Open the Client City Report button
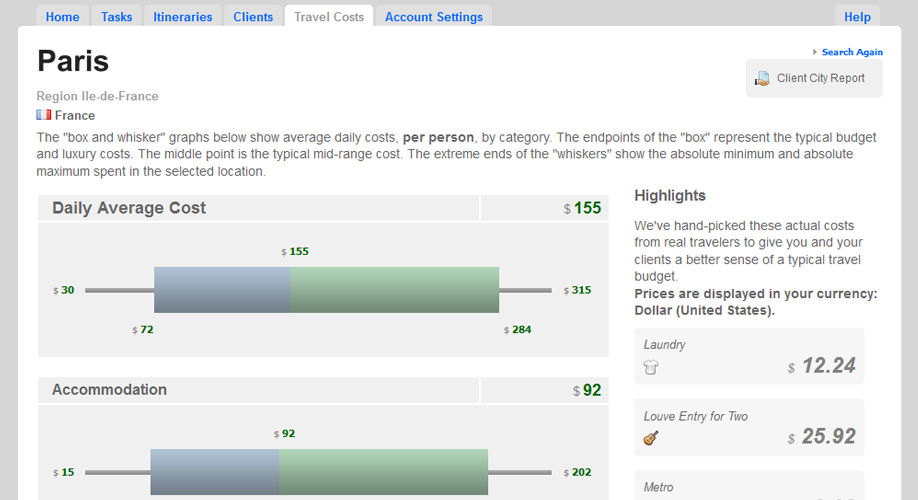Screen dimensions: 918x500 coord(814,78)
